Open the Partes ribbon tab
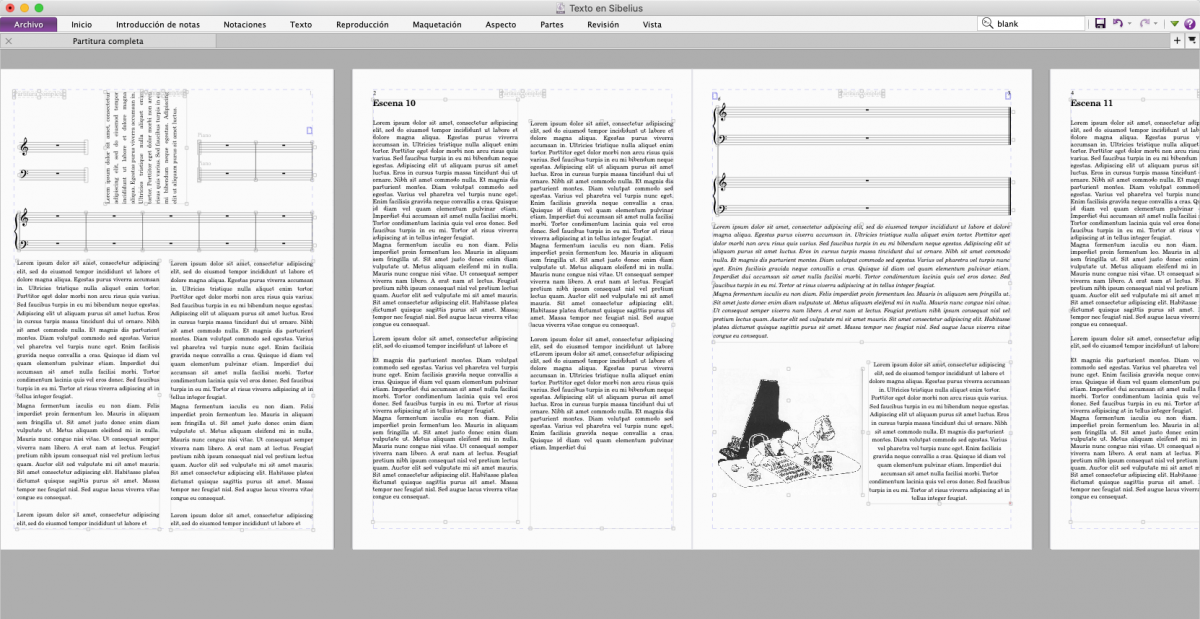The width and height of the screenshot is (1200, 619). click(551, 23)
